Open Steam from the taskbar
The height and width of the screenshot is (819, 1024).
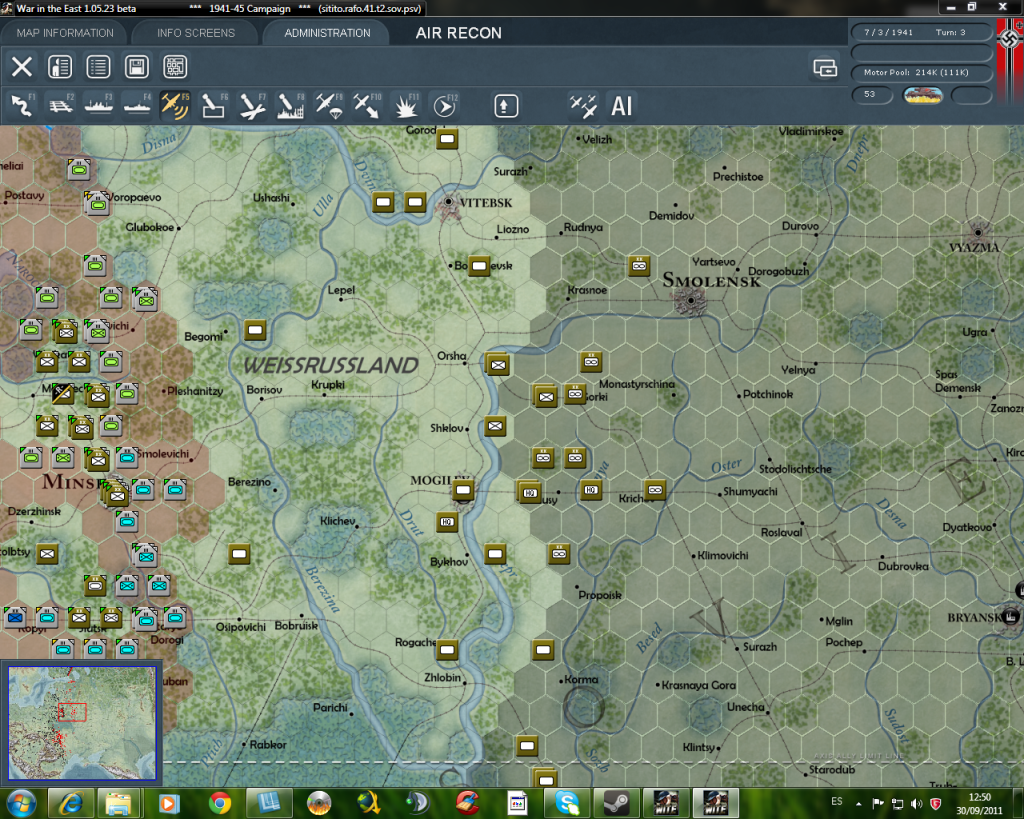pyautogui.click(x=616, y=803)
